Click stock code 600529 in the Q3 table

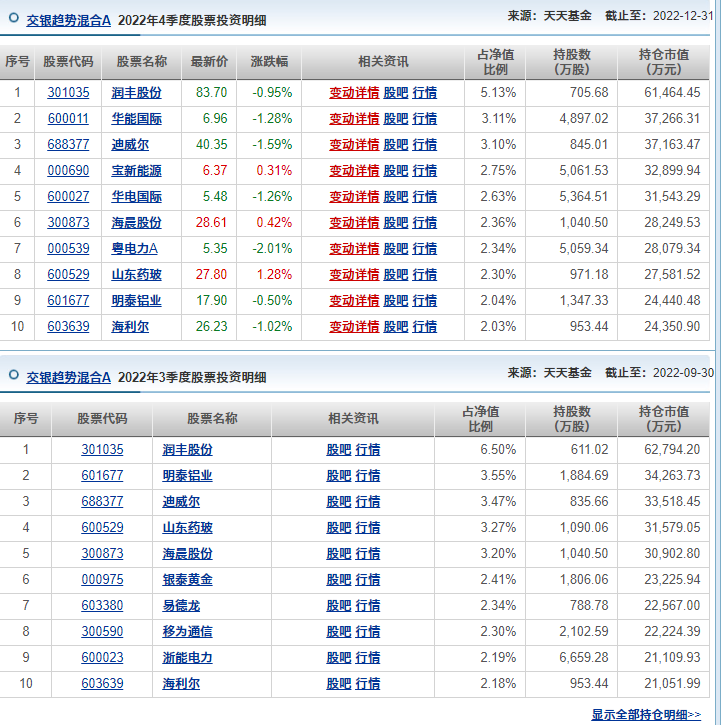[102, 528]
